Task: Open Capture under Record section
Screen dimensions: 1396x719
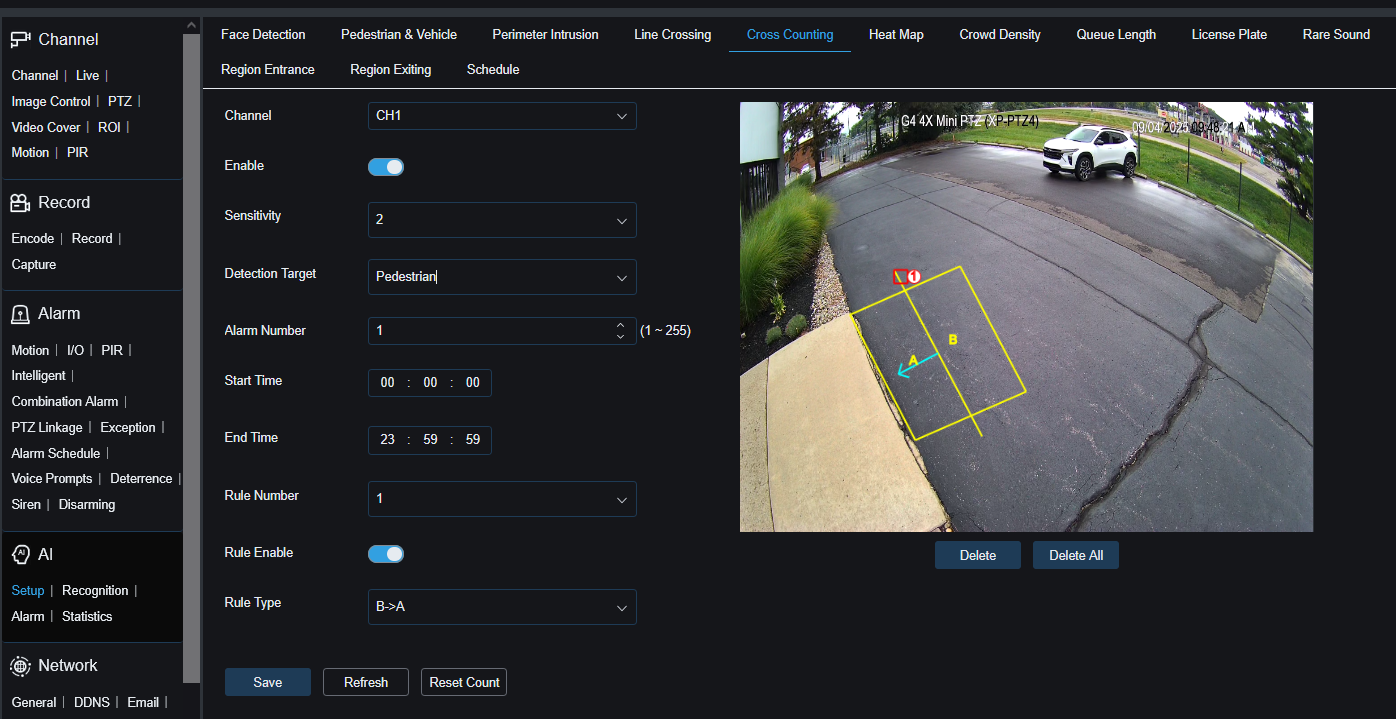Action: pos(34,265)
